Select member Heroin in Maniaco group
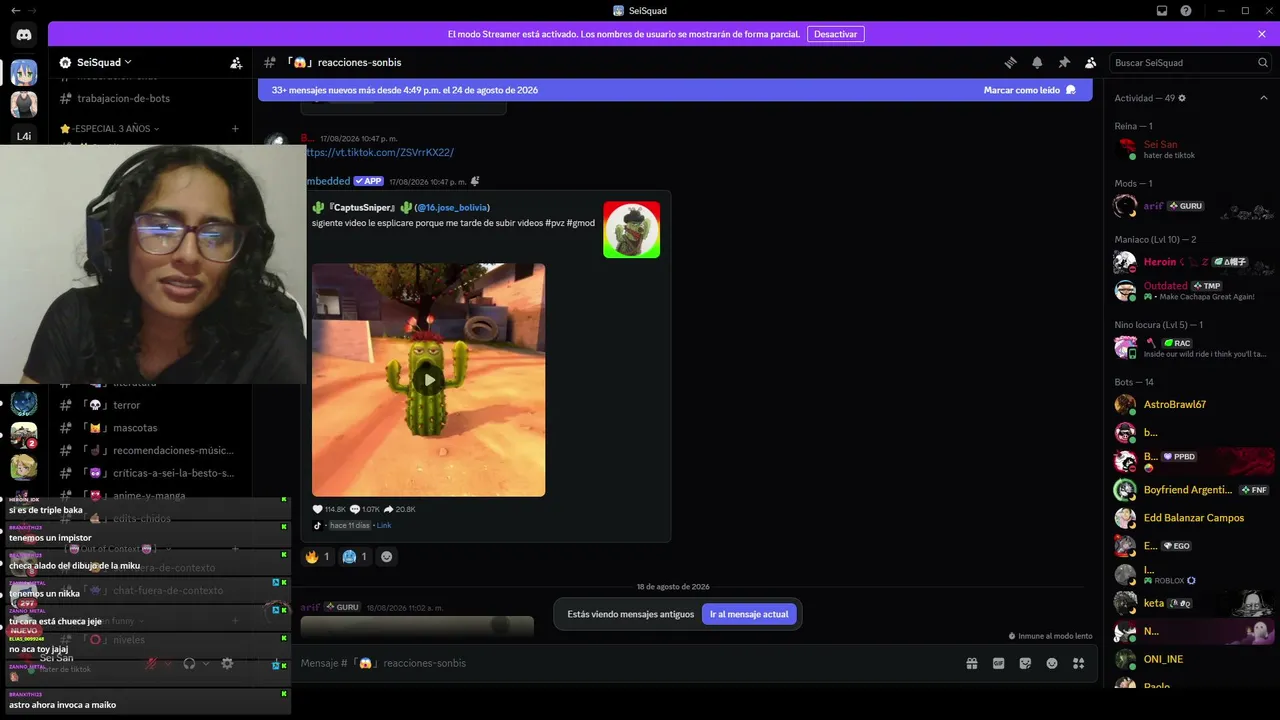Screen dimensions: 1280x720 (1192, 262)
